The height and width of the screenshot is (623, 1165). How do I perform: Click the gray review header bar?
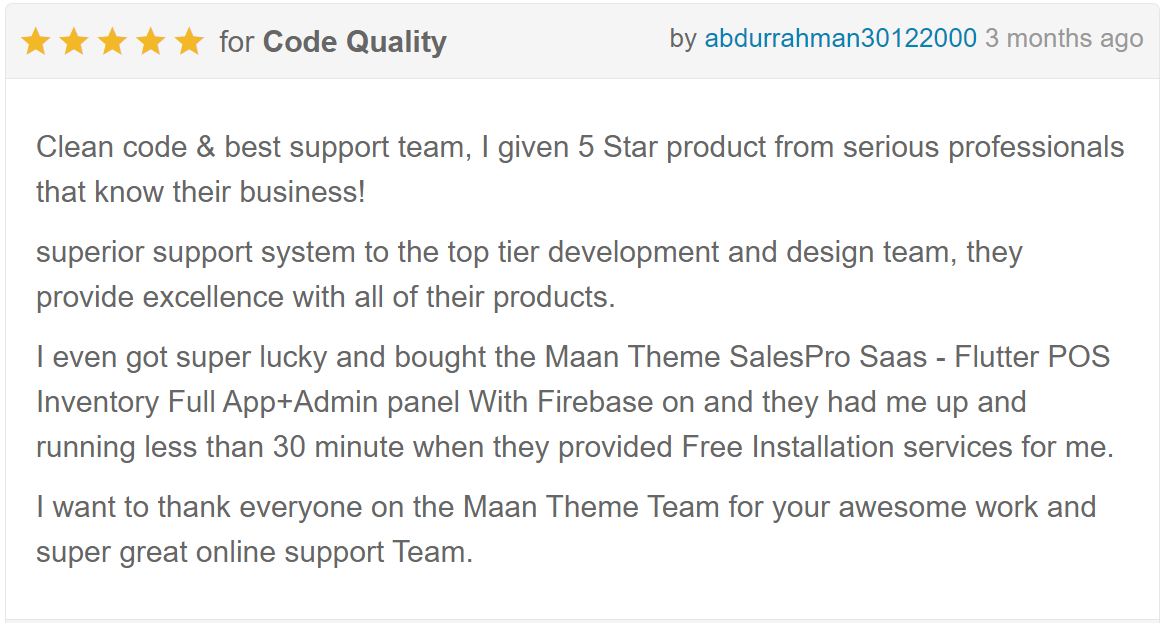[x=582, y=42]
